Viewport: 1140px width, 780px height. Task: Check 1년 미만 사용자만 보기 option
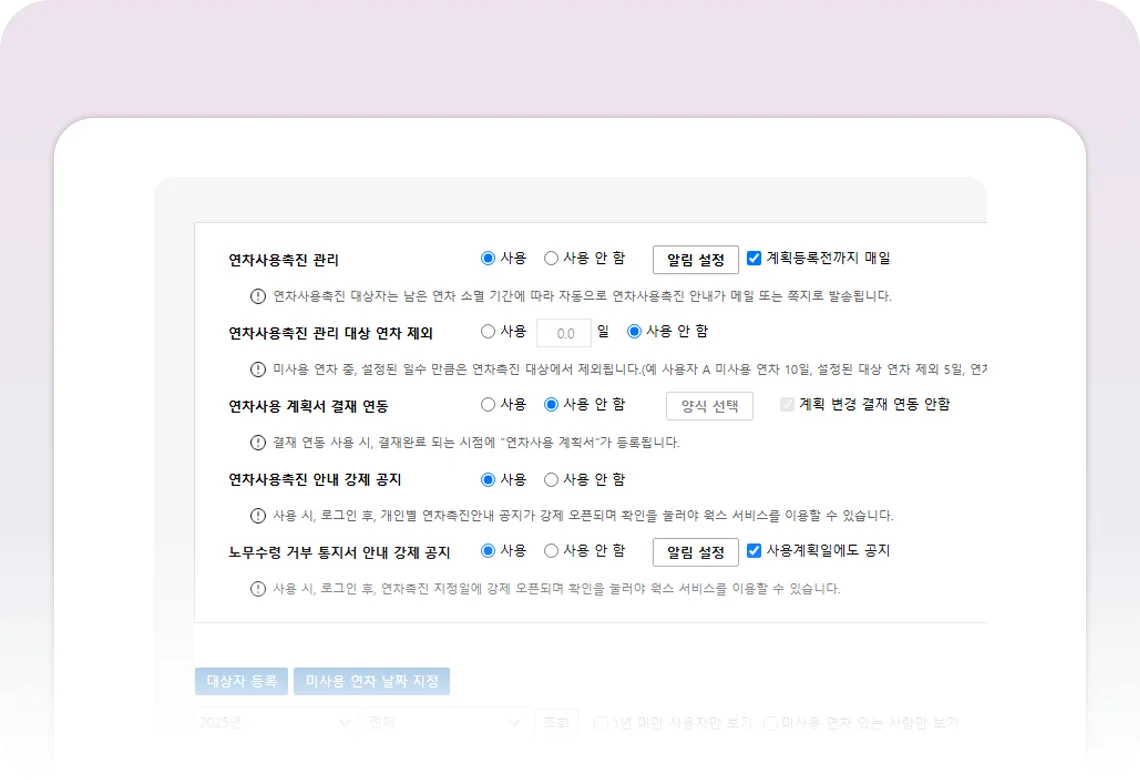[601, 722]
